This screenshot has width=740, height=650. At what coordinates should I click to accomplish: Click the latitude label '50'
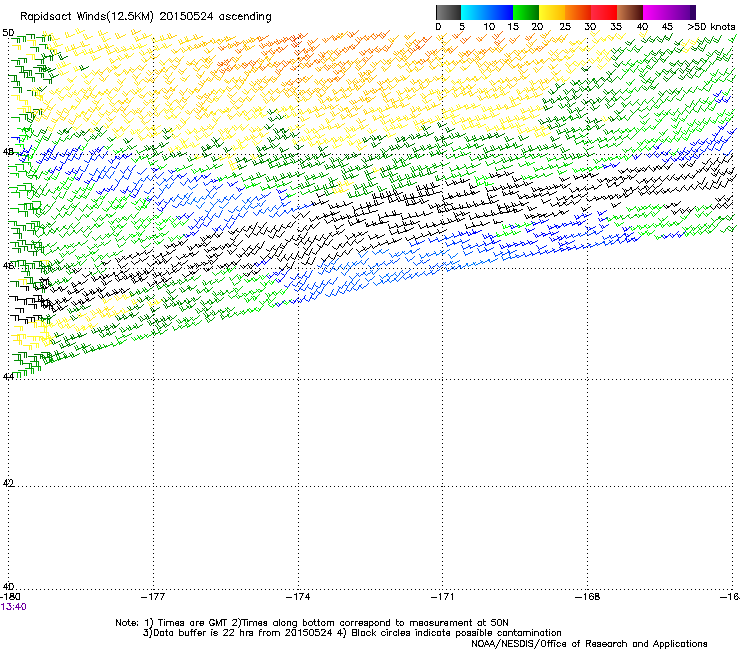pyautogui.click(x=8, y=33)
